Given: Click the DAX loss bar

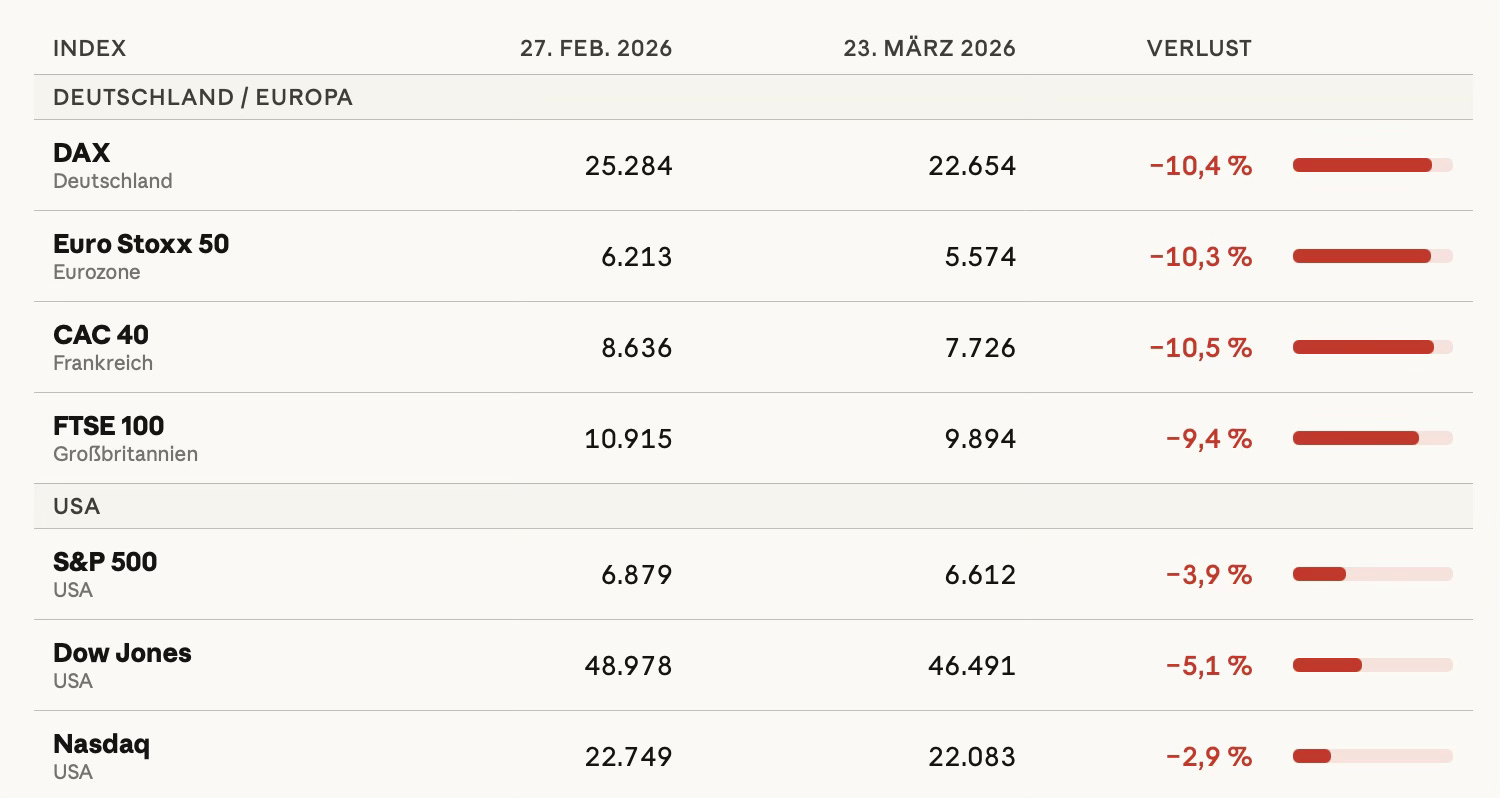Looking at the screenshot, I should (1372, 165).
